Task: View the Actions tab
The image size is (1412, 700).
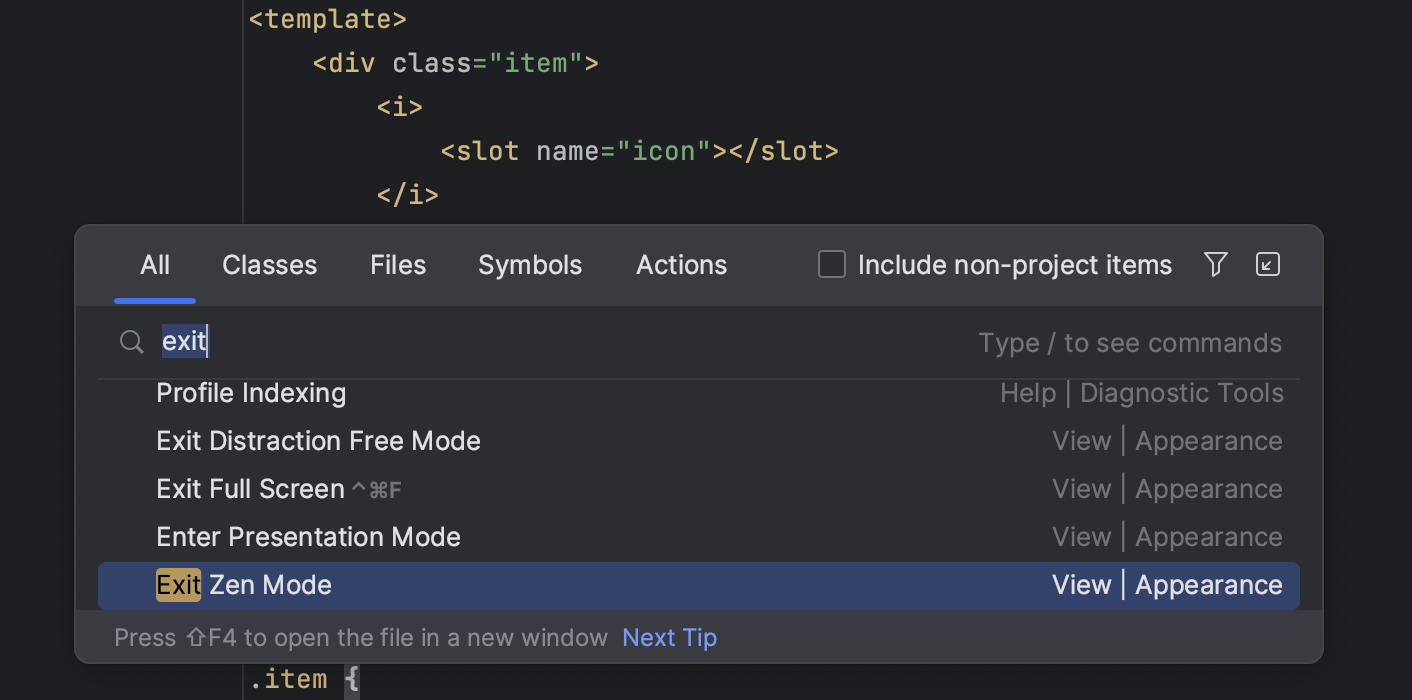Action: (x=681, y=265)
